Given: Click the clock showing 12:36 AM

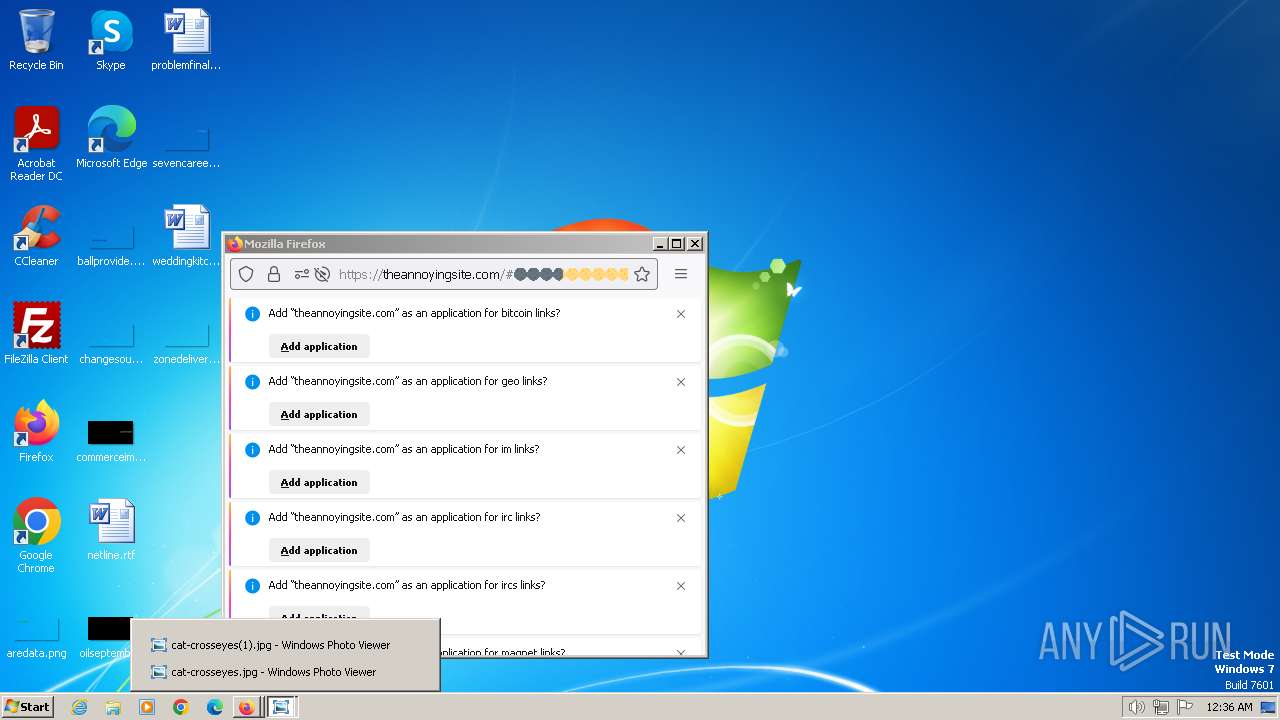Looking at the screenshot, I should click(1229, 707).
